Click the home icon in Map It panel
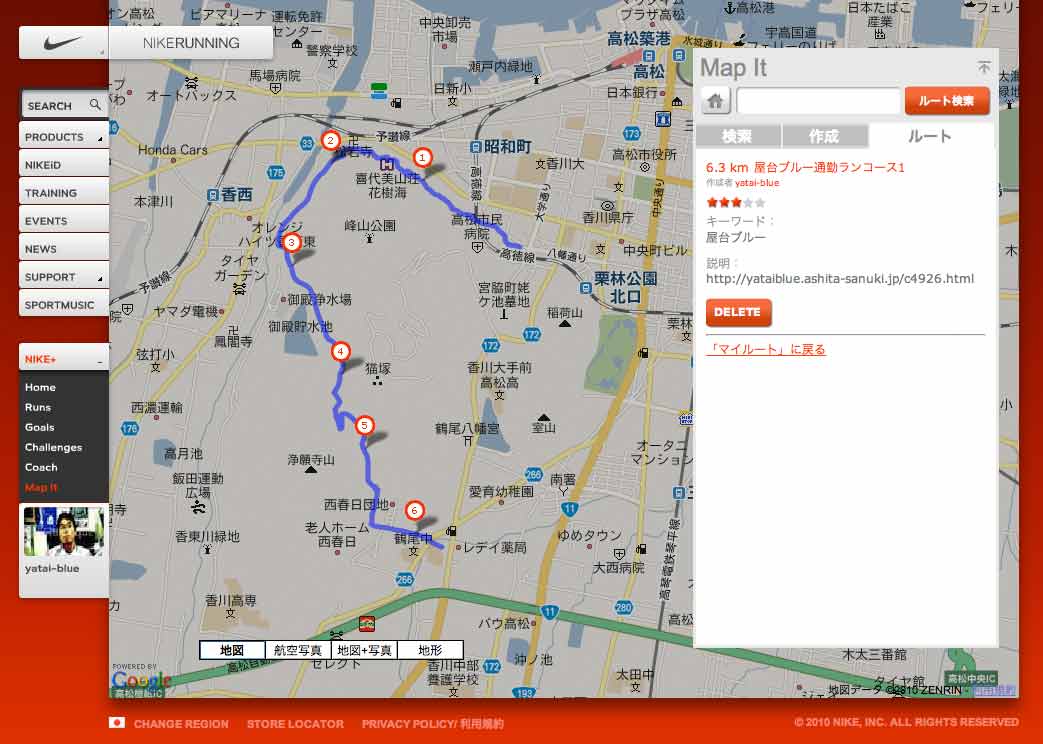This screenshot has height=744, width=1043. pos(716,101)
